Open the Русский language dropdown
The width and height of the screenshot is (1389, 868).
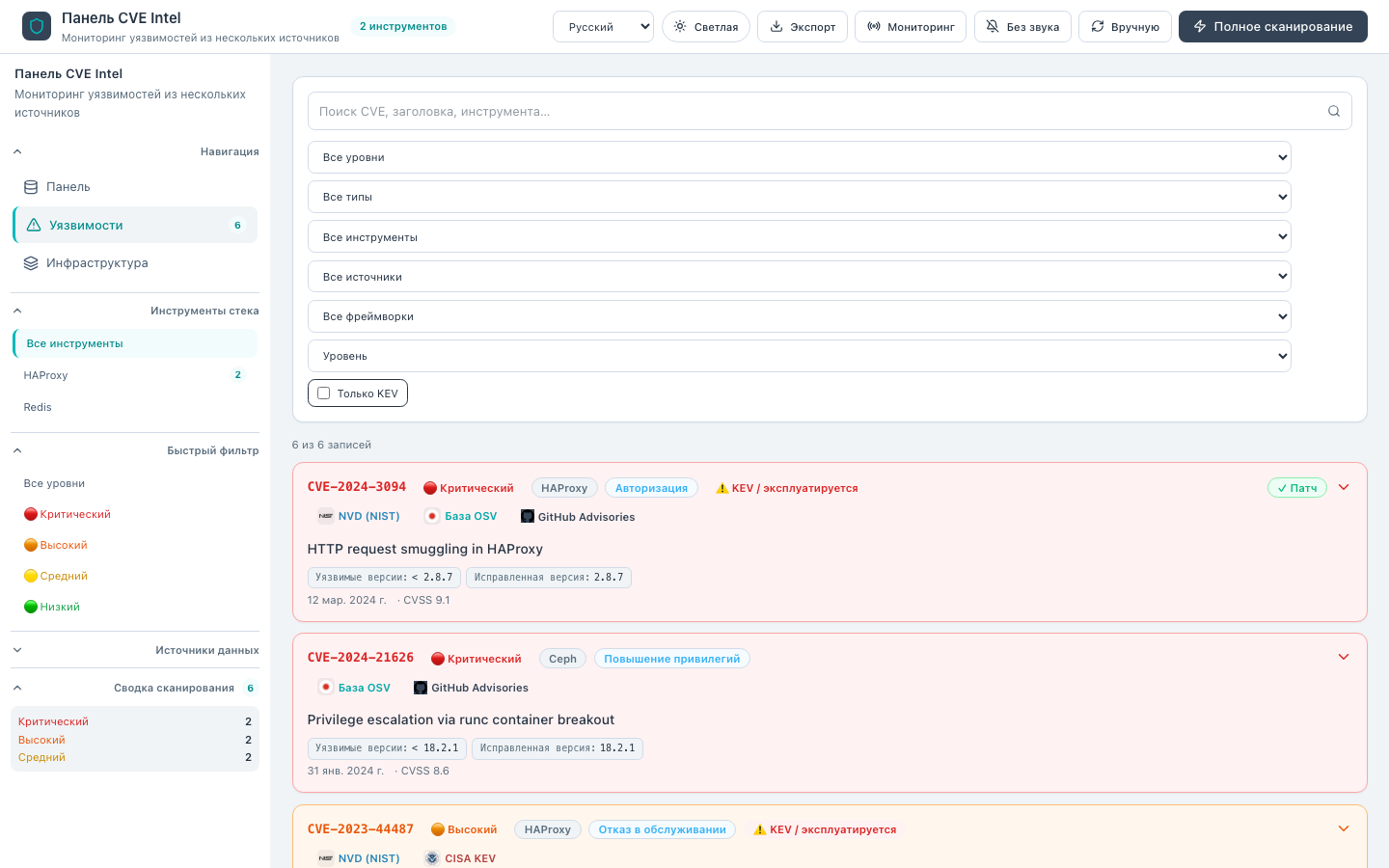[603, 27]
